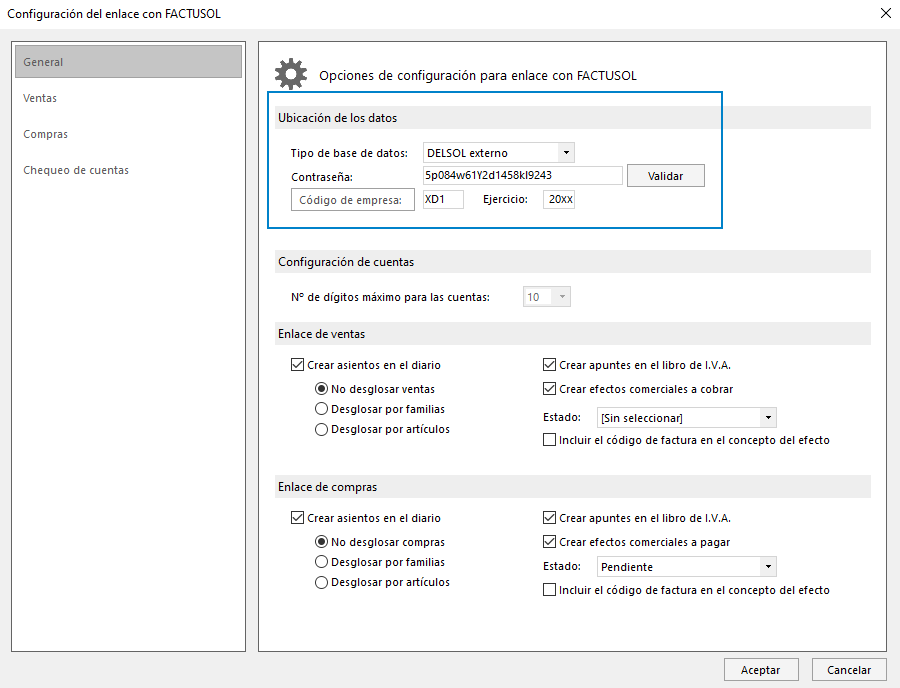
Task: Click the Enlace de compras heading
Action: [328, 487]
